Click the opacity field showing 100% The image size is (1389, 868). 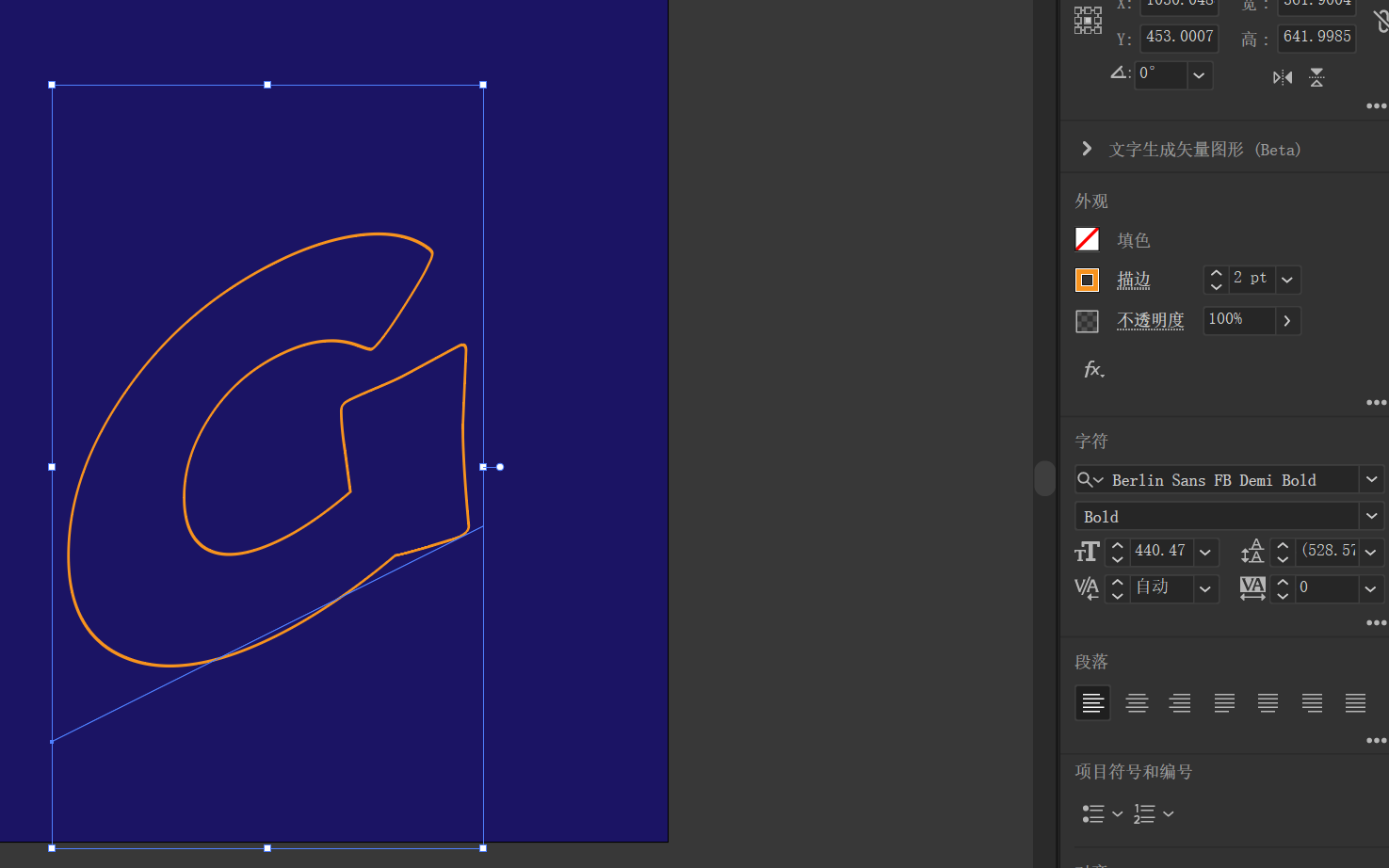(x=1238, y=320)
